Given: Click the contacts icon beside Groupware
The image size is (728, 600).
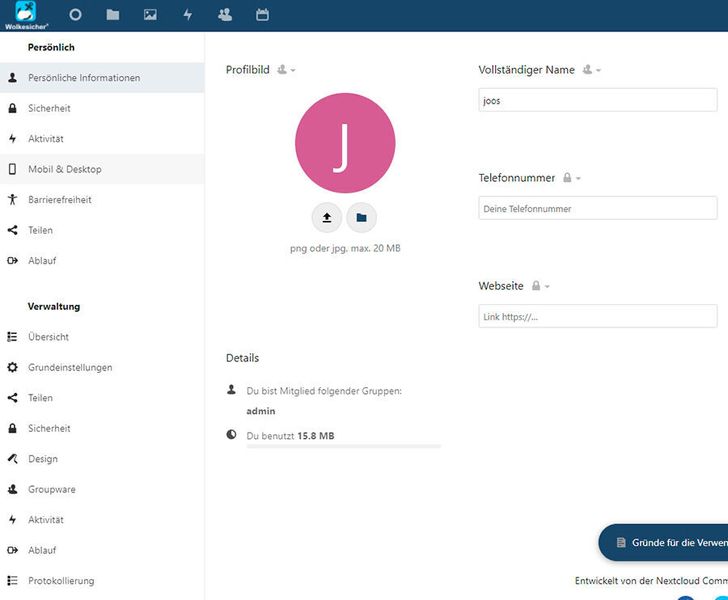Looking at the screenshot, I should click(x=13, y=489).
